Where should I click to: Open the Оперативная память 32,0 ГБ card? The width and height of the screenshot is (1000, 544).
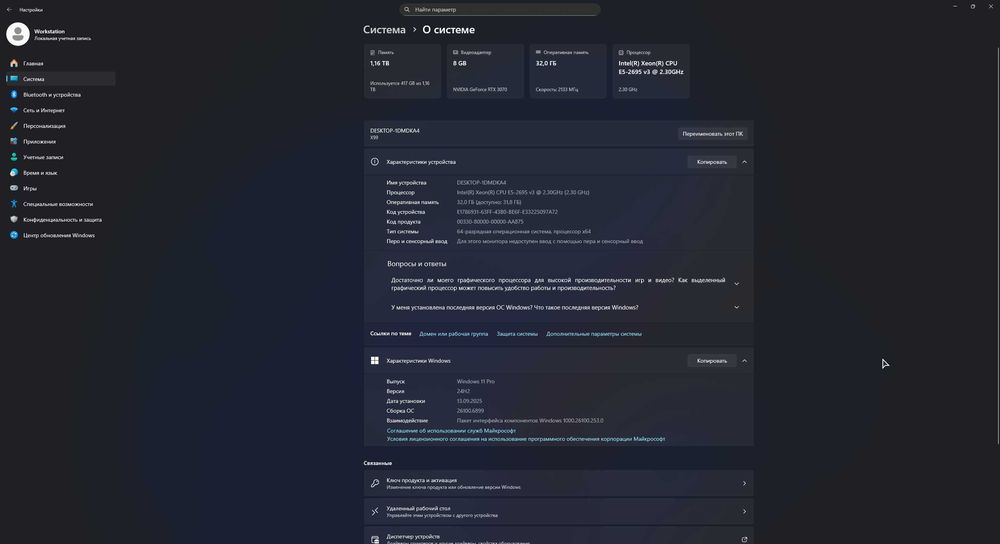568,71
